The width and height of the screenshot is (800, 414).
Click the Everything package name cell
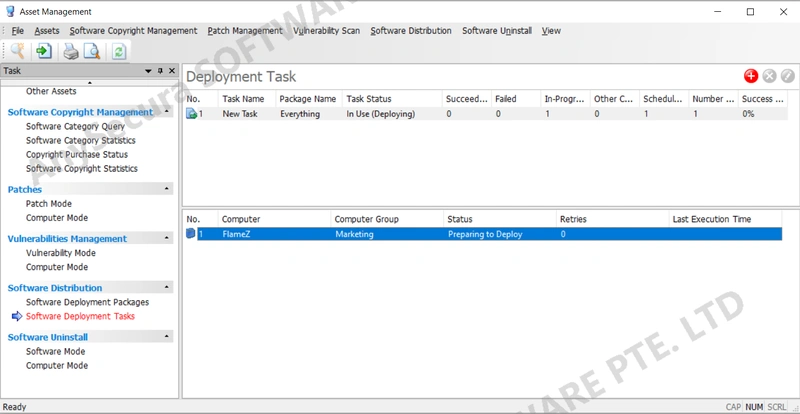point(300,114)
